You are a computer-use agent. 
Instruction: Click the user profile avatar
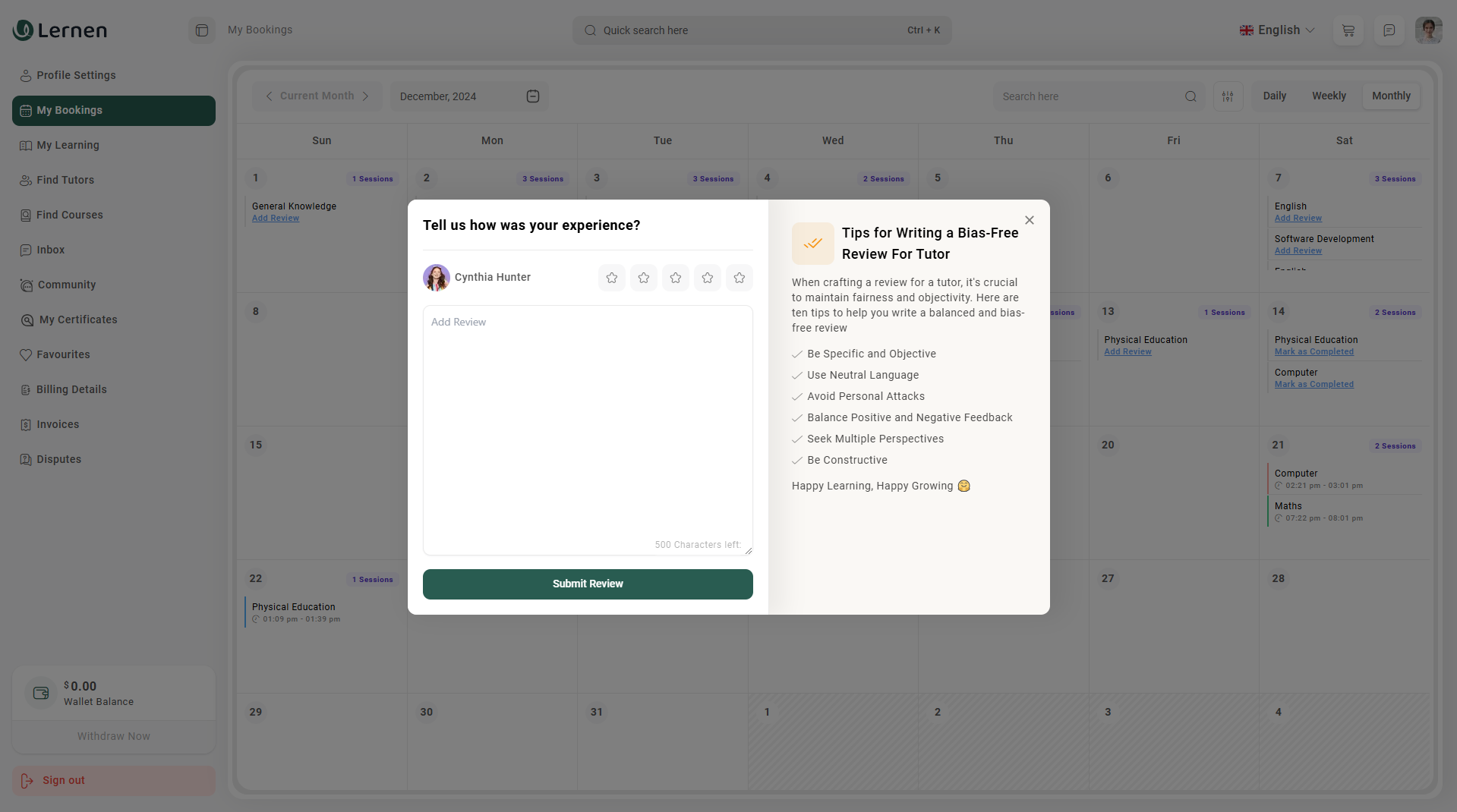(1427, 30)
